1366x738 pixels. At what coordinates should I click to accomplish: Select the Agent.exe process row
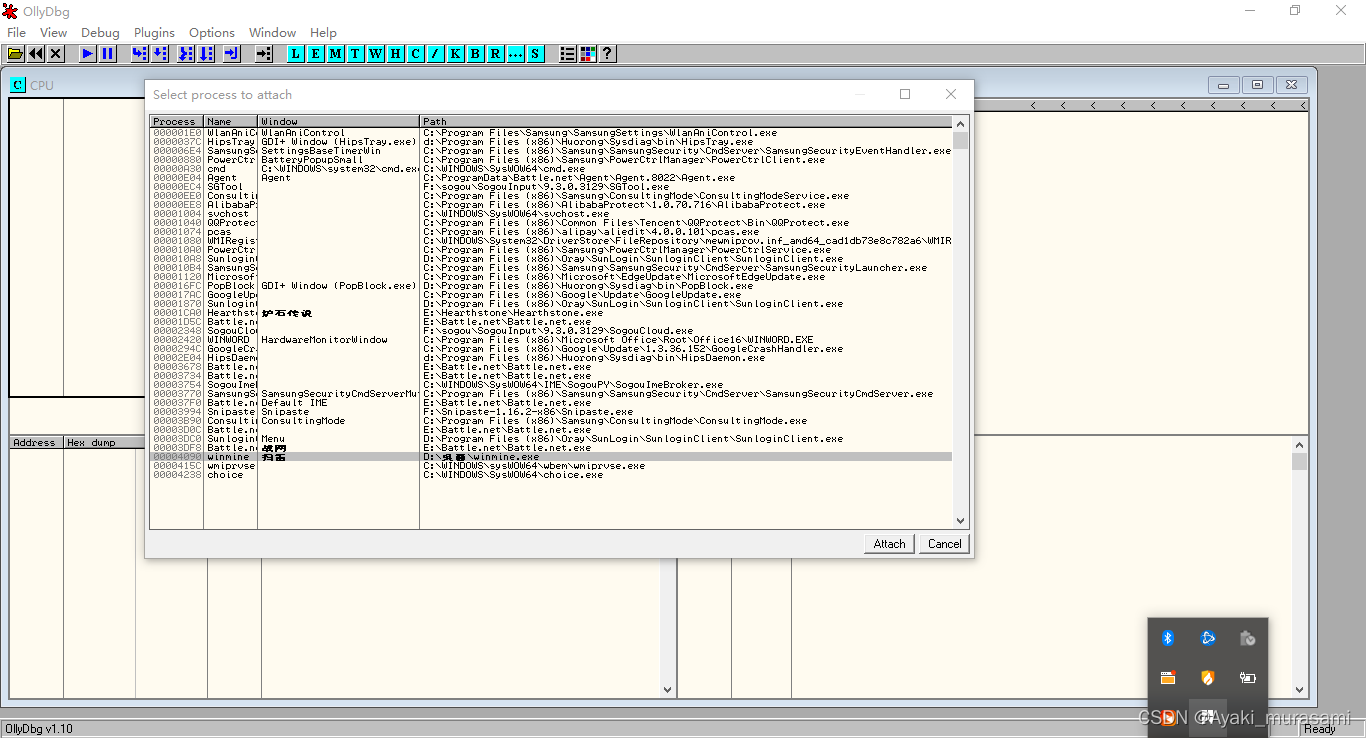coord(551,178)
